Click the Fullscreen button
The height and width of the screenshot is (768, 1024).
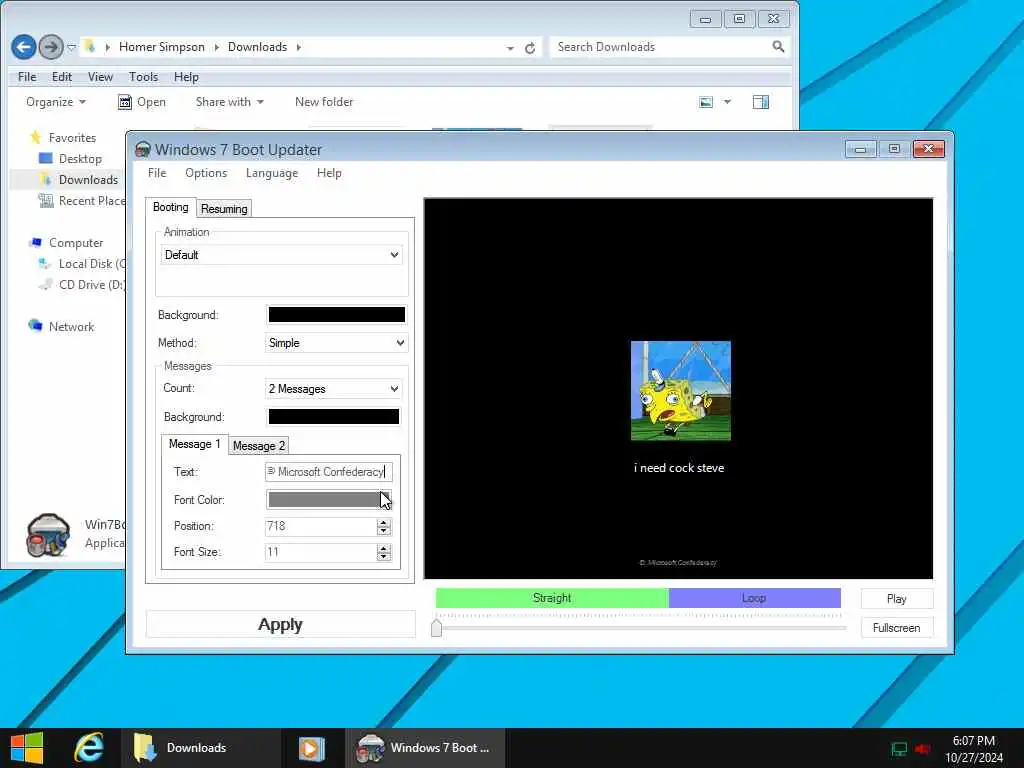(897, 628)
